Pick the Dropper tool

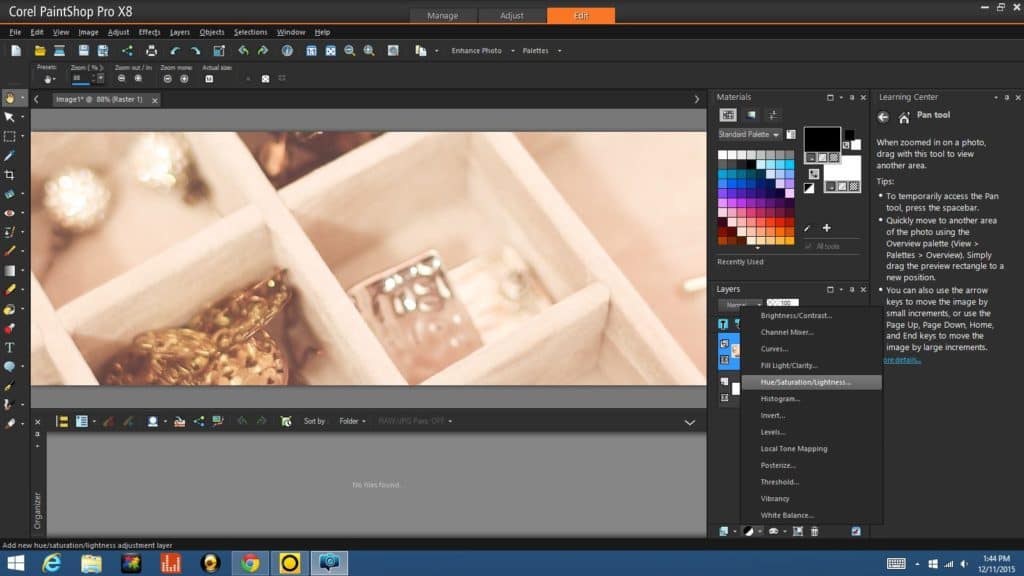tap(9, 156)
